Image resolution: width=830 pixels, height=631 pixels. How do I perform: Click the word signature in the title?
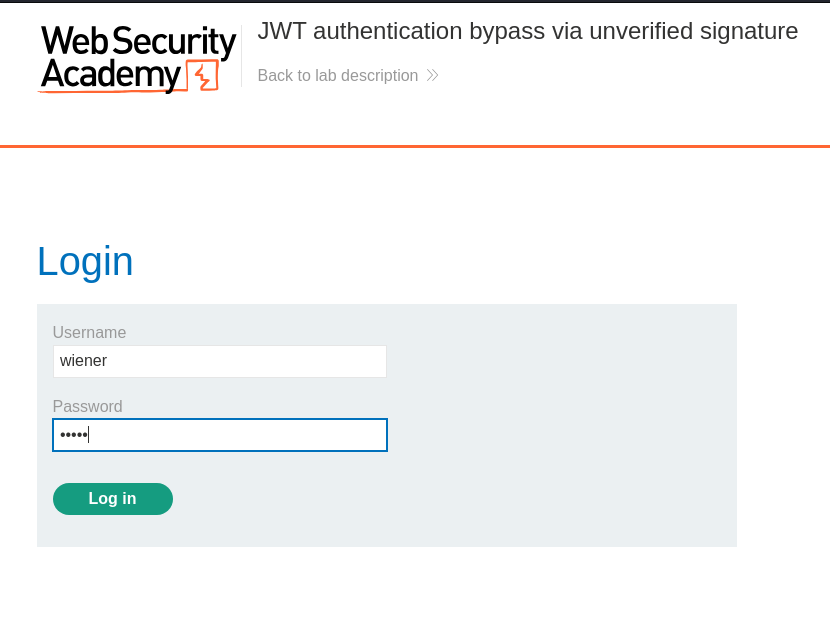tap(749, 31)
